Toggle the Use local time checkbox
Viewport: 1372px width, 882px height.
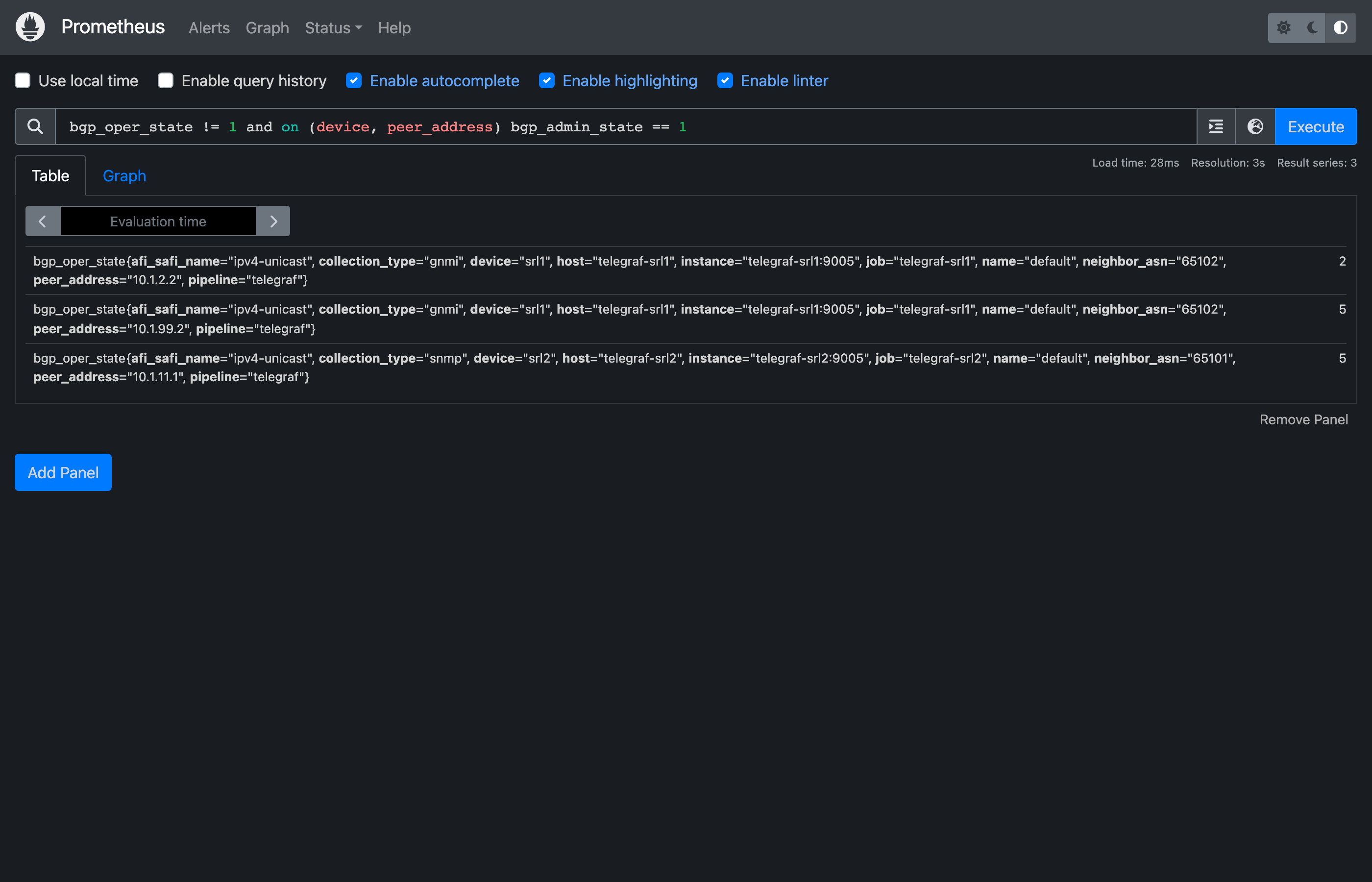click(x=23, y=80)
